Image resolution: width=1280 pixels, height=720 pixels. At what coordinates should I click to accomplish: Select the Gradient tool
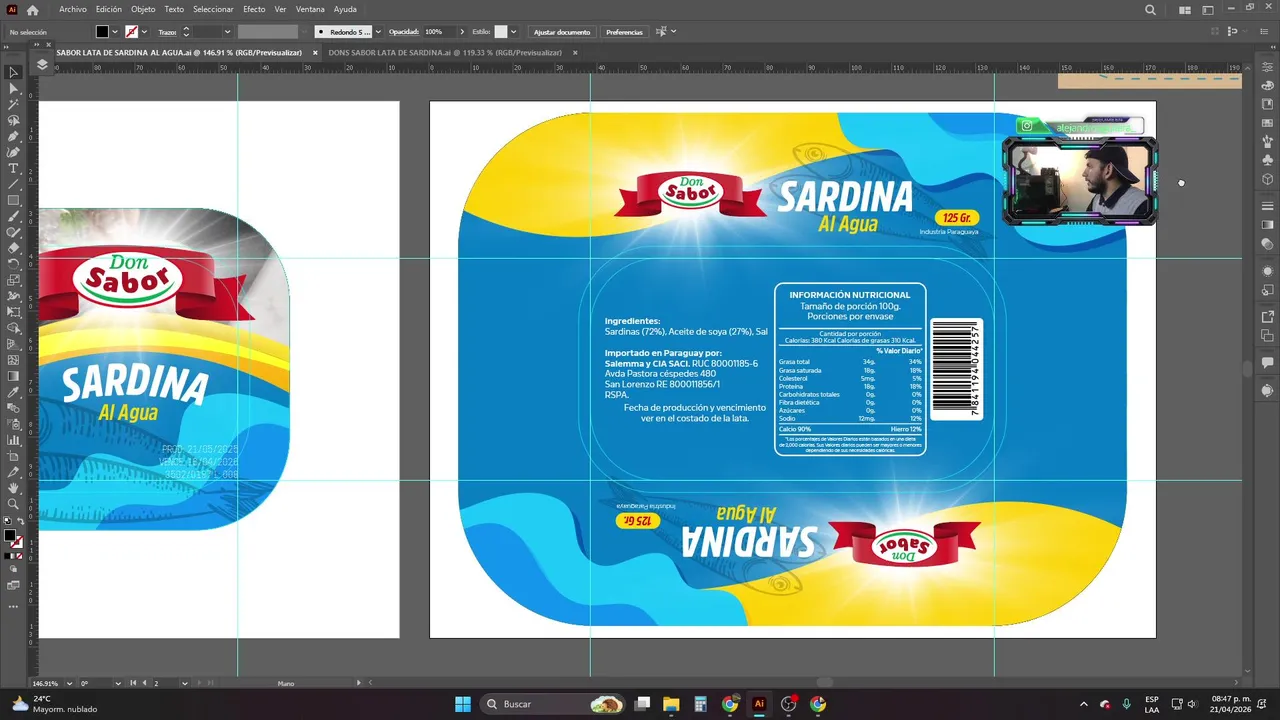click(x=13, y=376)
